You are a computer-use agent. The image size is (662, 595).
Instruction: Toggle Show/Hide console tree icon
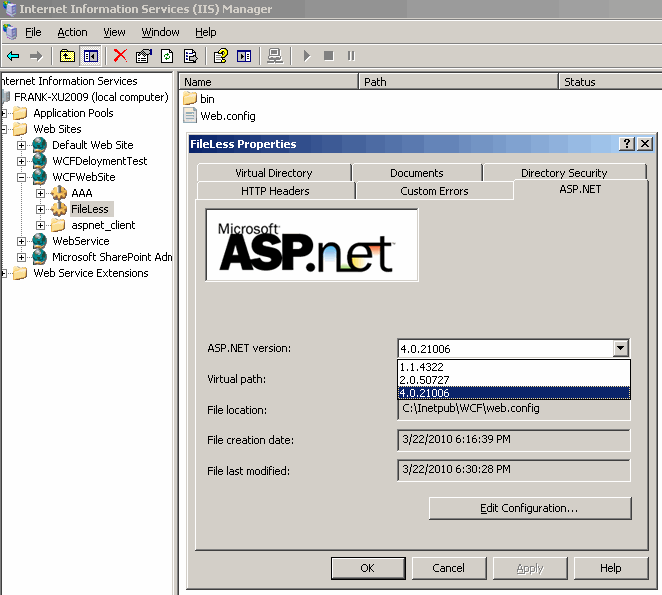[x=91, y=56]
